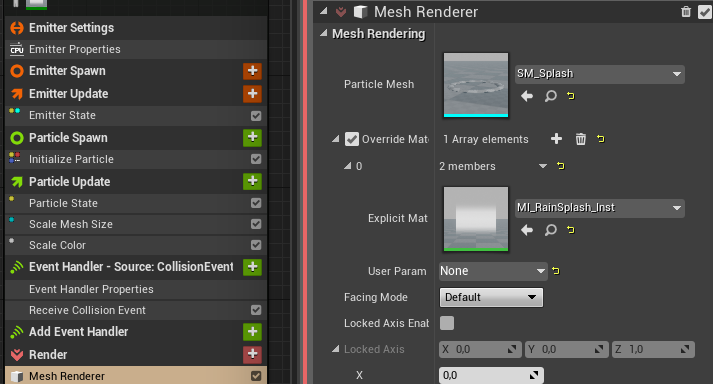The image size is (713, 384).
Task: Add a new renderer with Render plus
Action: pyautogui.click(x=252, y=354)
